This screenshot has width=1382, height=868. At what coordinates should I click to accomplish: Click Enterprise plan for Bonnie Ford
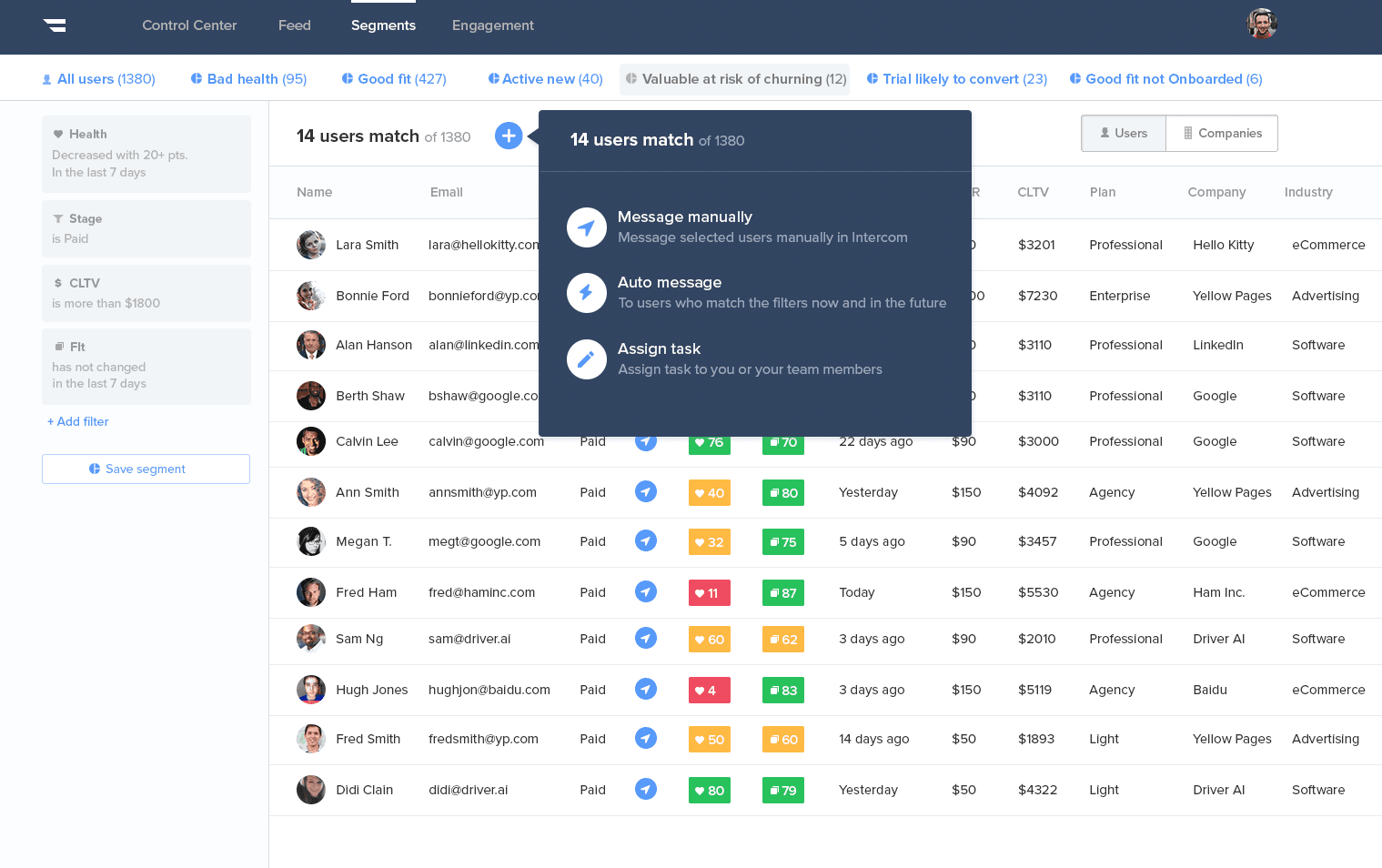tap(1120, 296)
